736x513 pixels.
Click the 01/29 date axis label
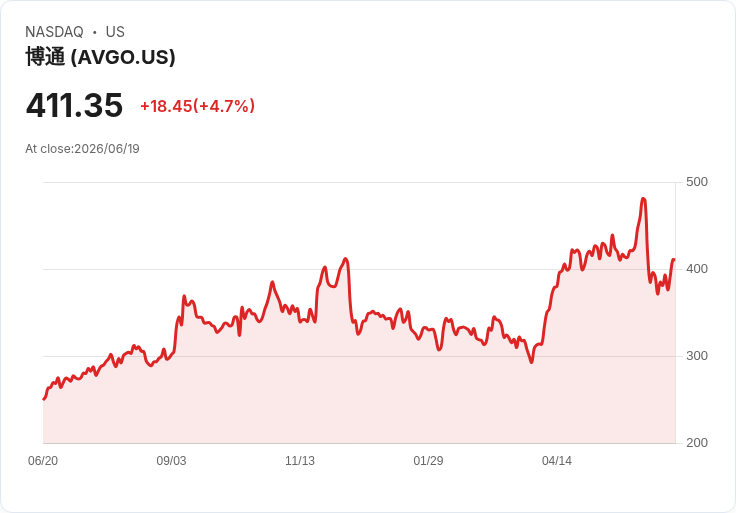pyautogui.click(x=428, y=461)
